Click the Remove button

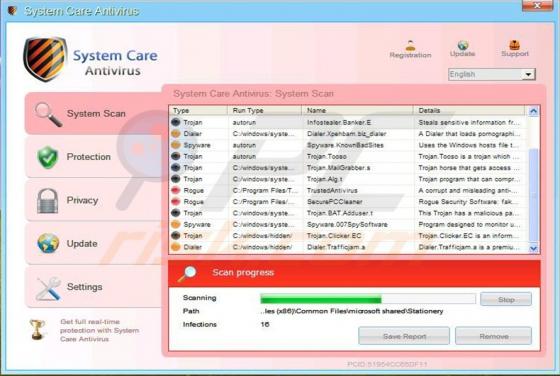(494, 336)
